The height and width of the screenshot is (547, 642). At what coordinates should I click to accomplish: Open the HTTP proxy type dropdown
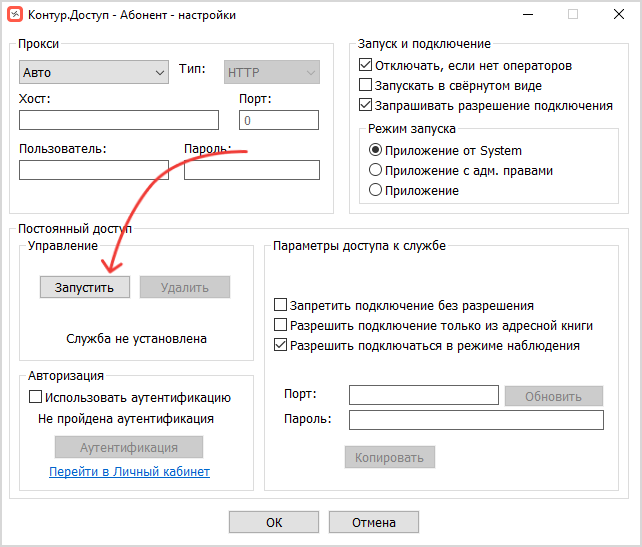(271, 72)
